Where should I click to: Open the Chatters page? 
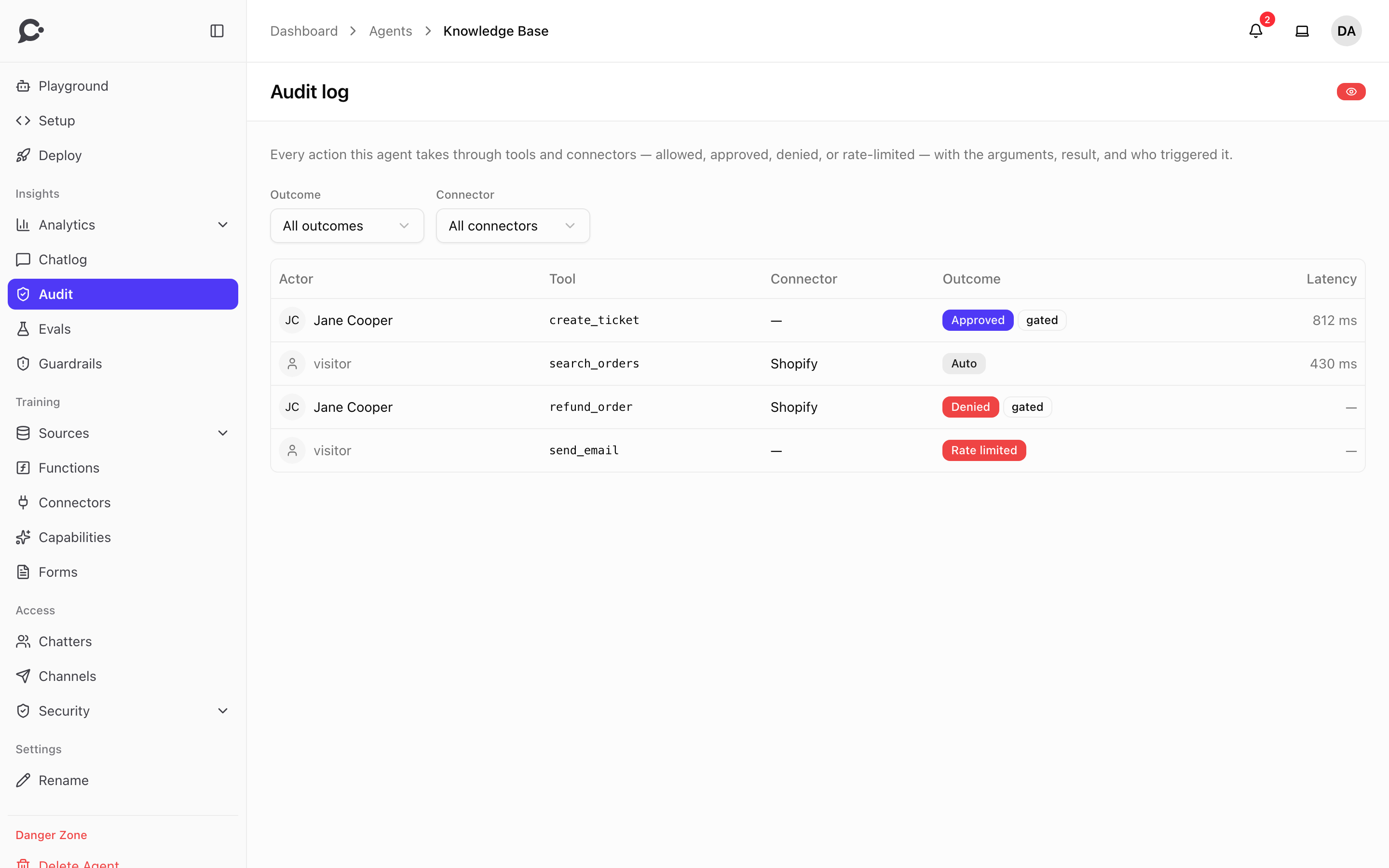click(x=123, y=642)
